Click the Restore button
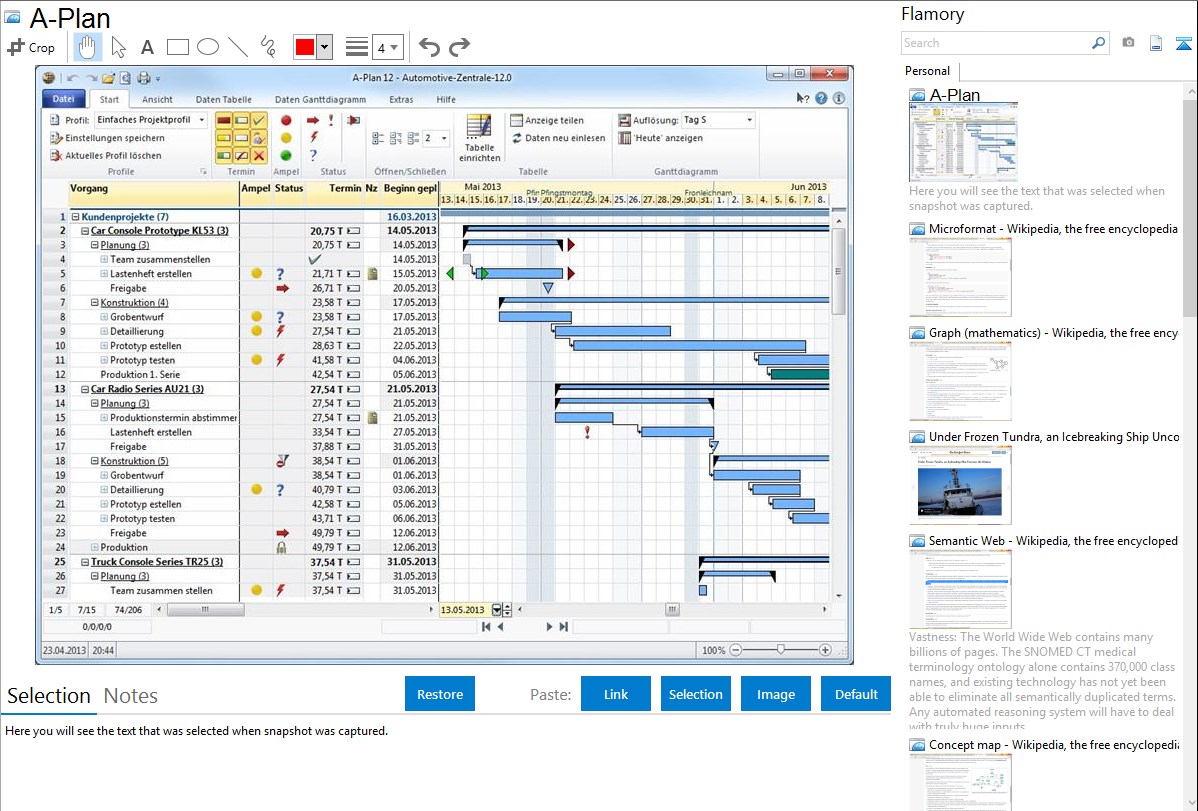The width and height of the screenshot is (1198, 811). (x=440, y=694)
